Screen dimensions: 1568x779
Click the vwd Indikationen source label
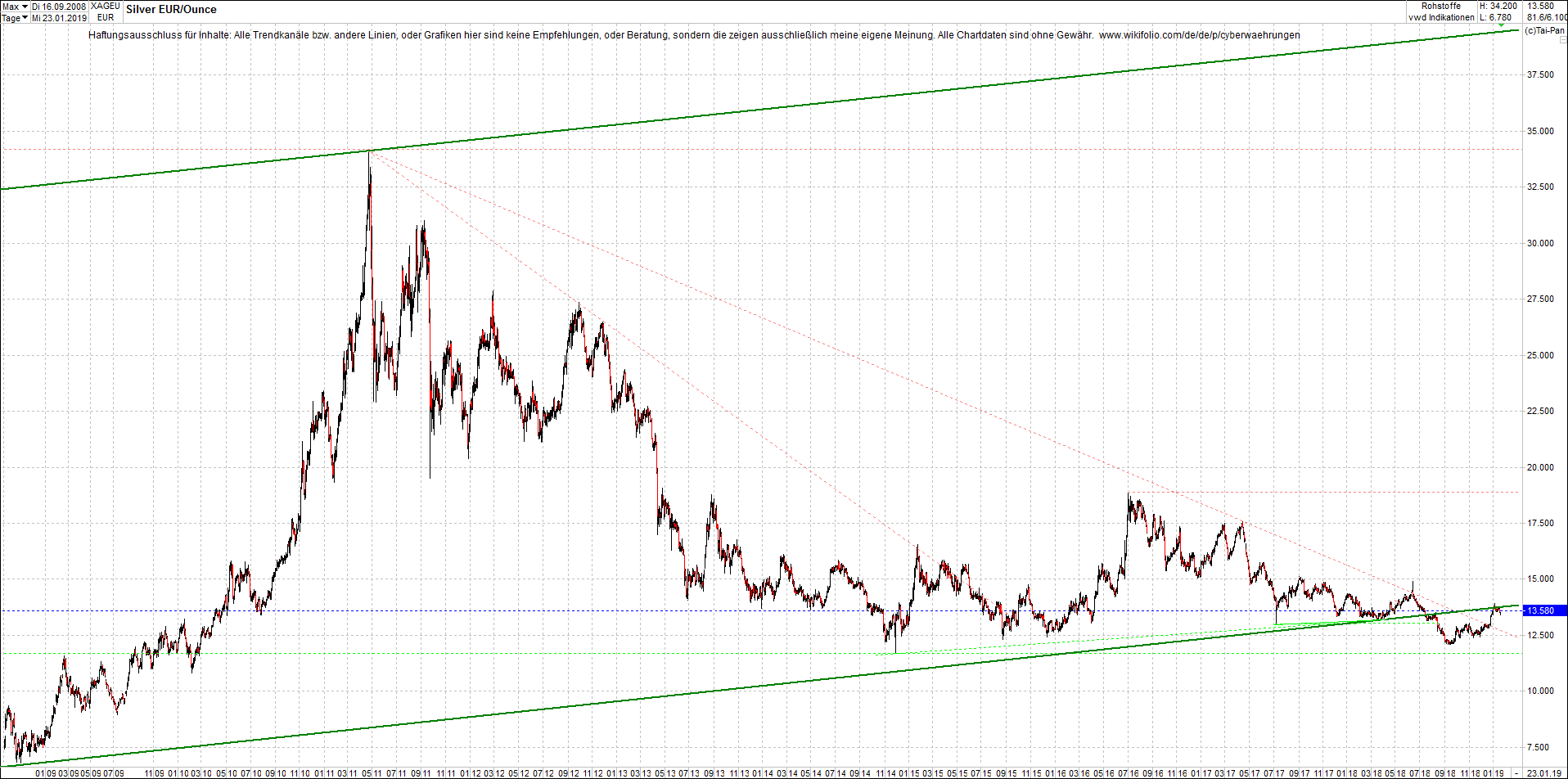coord(1441,17)
